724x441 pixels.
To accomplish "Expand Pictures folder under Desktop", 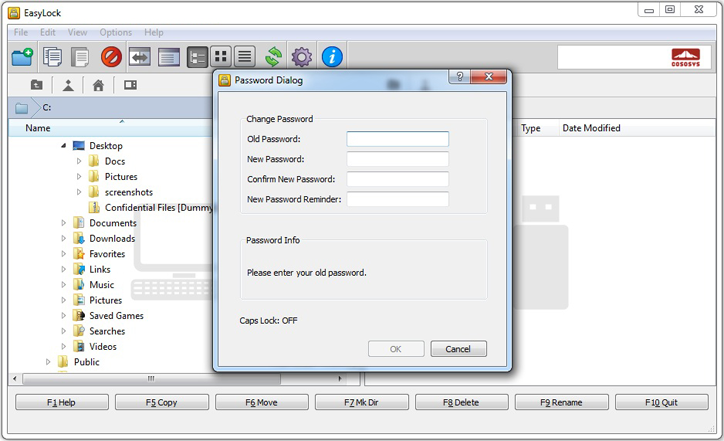I will (79, 176).
